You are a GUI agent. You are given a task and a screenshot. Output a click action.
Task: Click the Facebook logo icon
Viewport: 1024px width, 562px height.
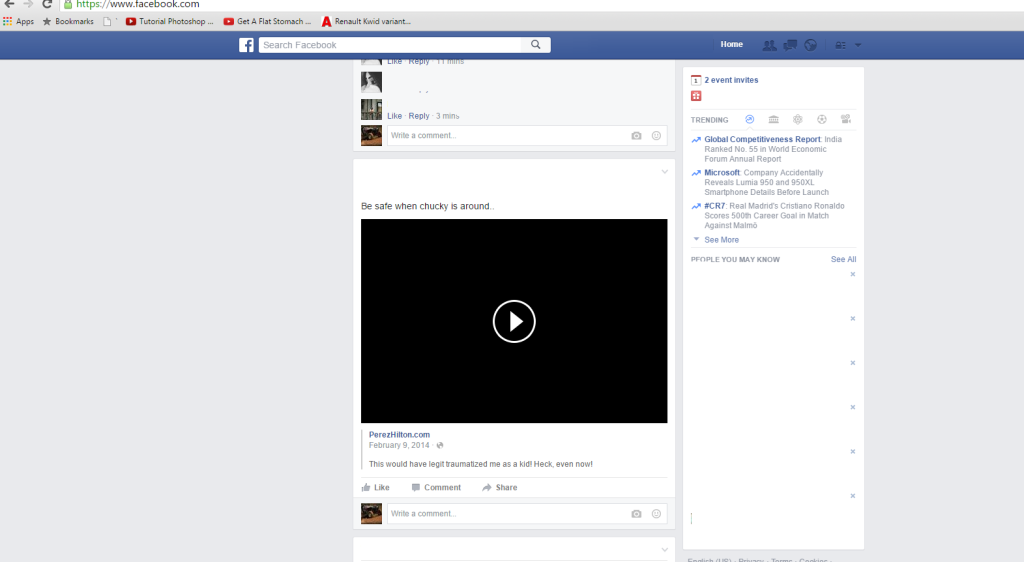click(x=246, y=45)
